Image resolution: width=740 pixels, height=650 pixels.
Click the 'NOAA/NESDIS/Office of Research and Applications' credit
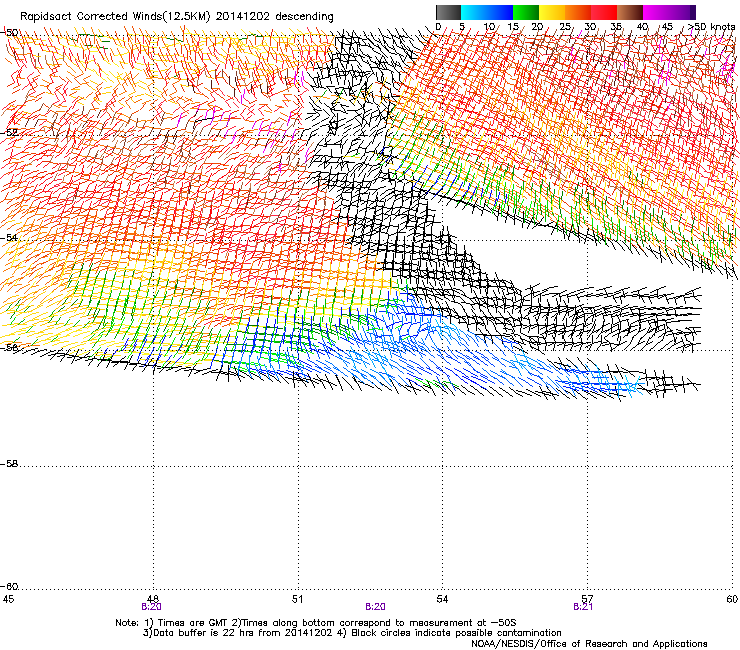coord(589,644)
